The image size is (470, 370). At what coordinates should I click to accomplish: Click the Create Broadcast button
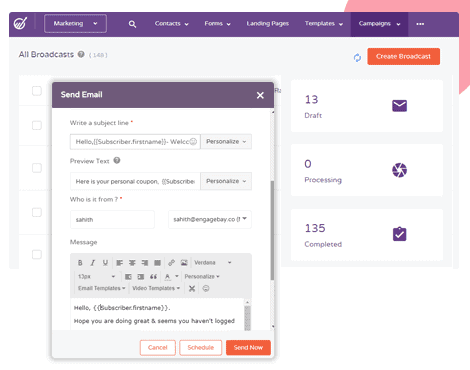tap(403, 56)
